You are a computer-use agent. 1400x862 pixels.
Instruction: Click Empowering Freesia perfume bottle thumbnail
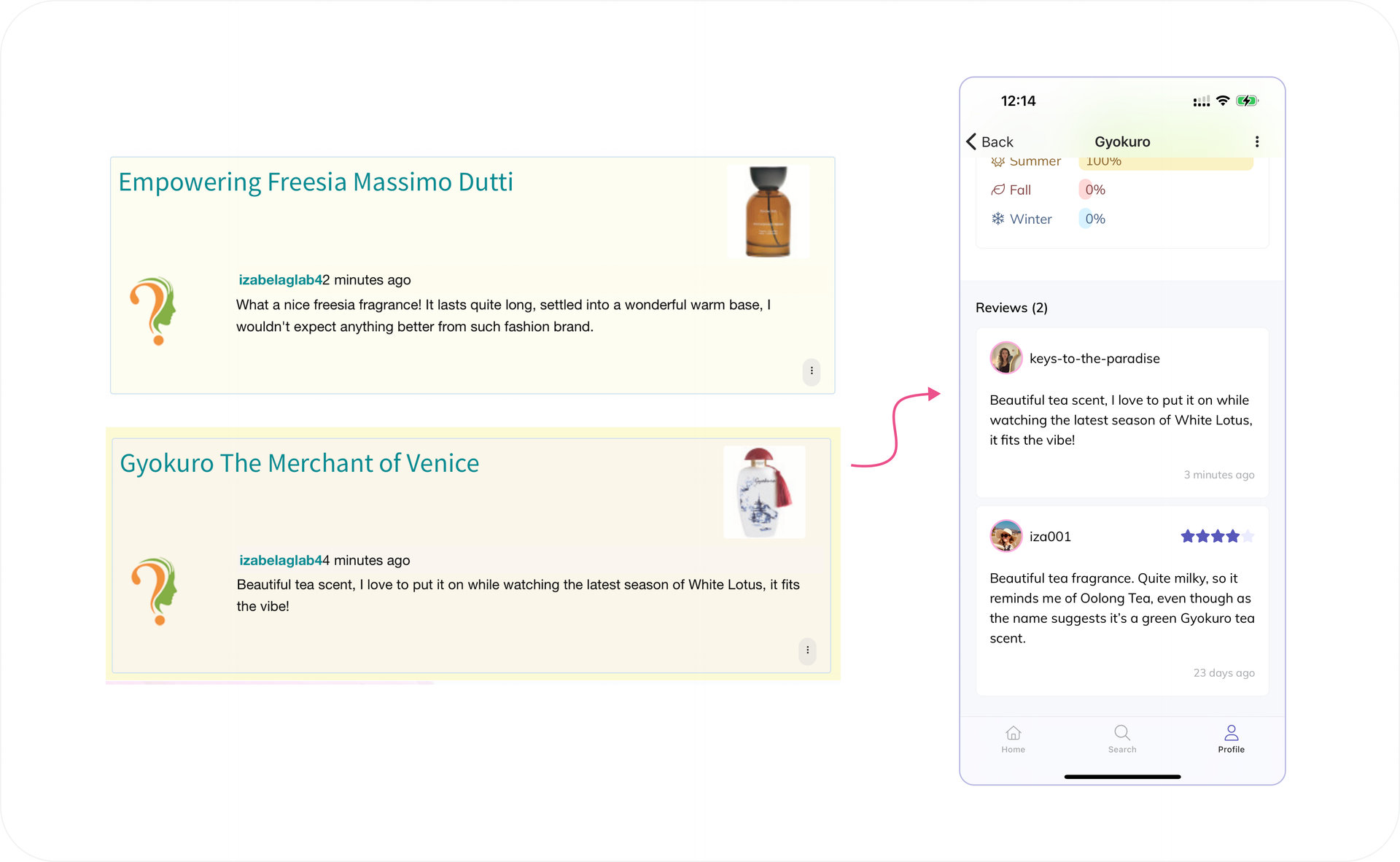[x=768, y=211]
